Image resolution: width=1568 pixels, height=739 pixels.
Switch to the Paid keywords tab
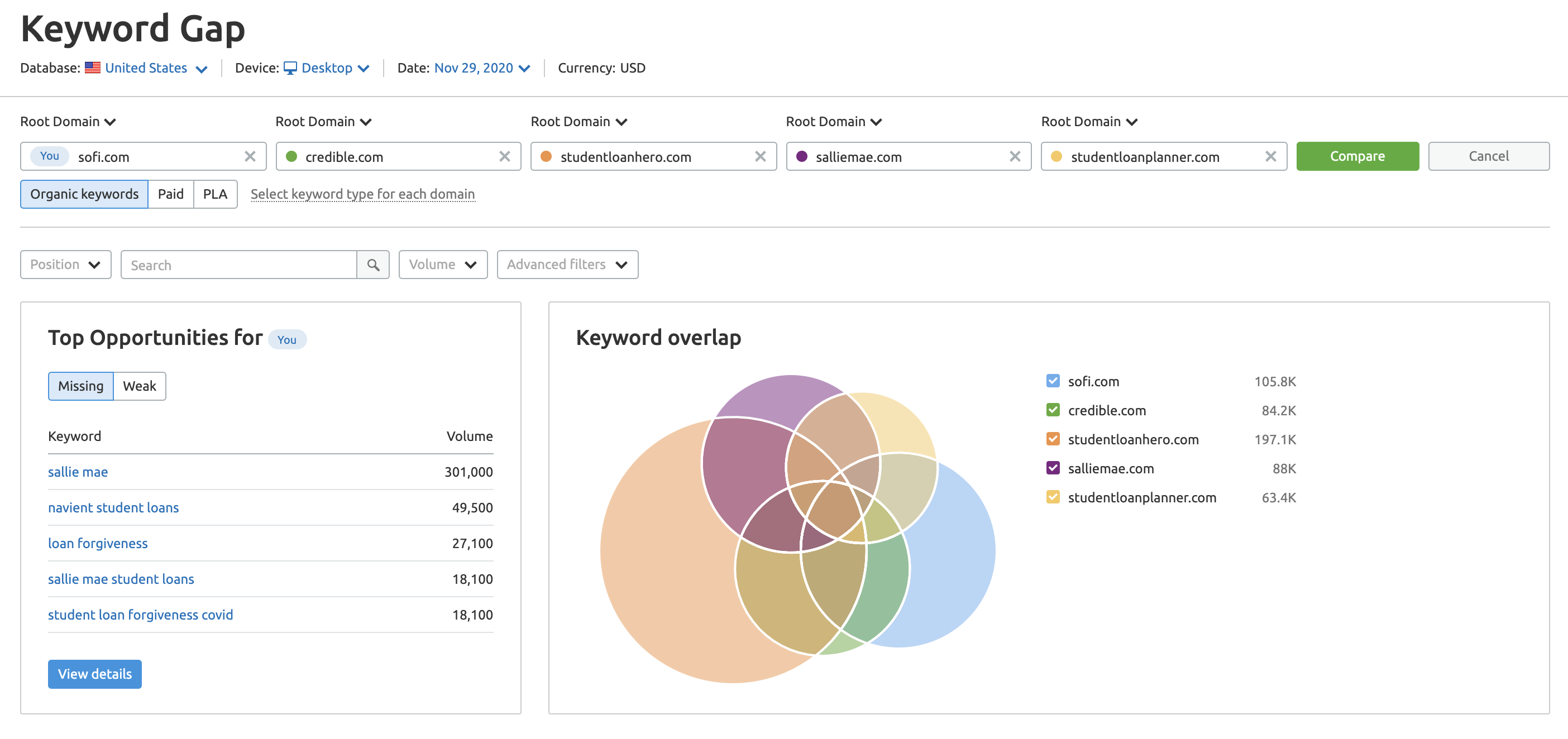(x=171, y=194)
